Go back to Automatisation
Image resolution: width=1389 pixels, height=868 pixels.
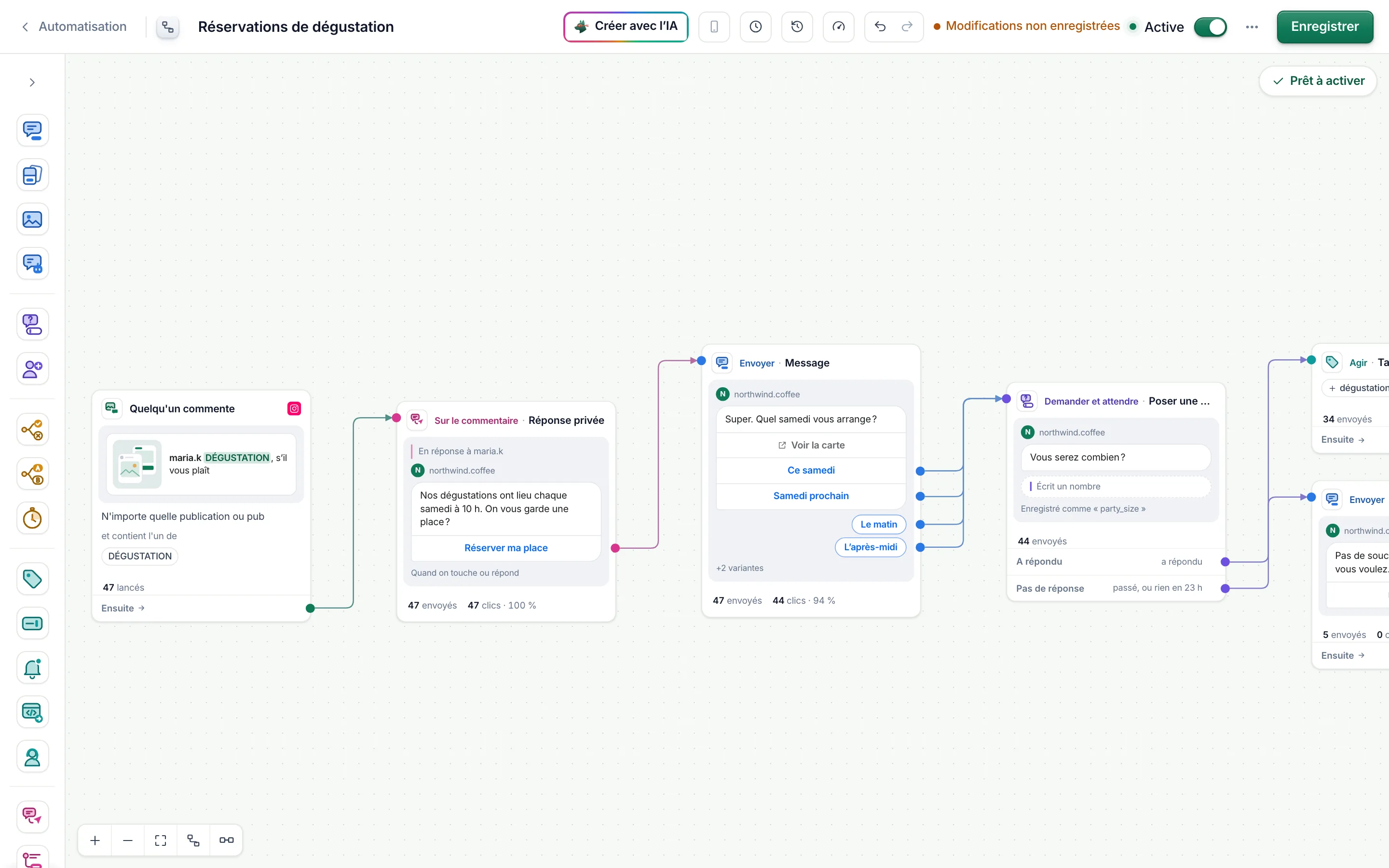(x=74, y=27)
